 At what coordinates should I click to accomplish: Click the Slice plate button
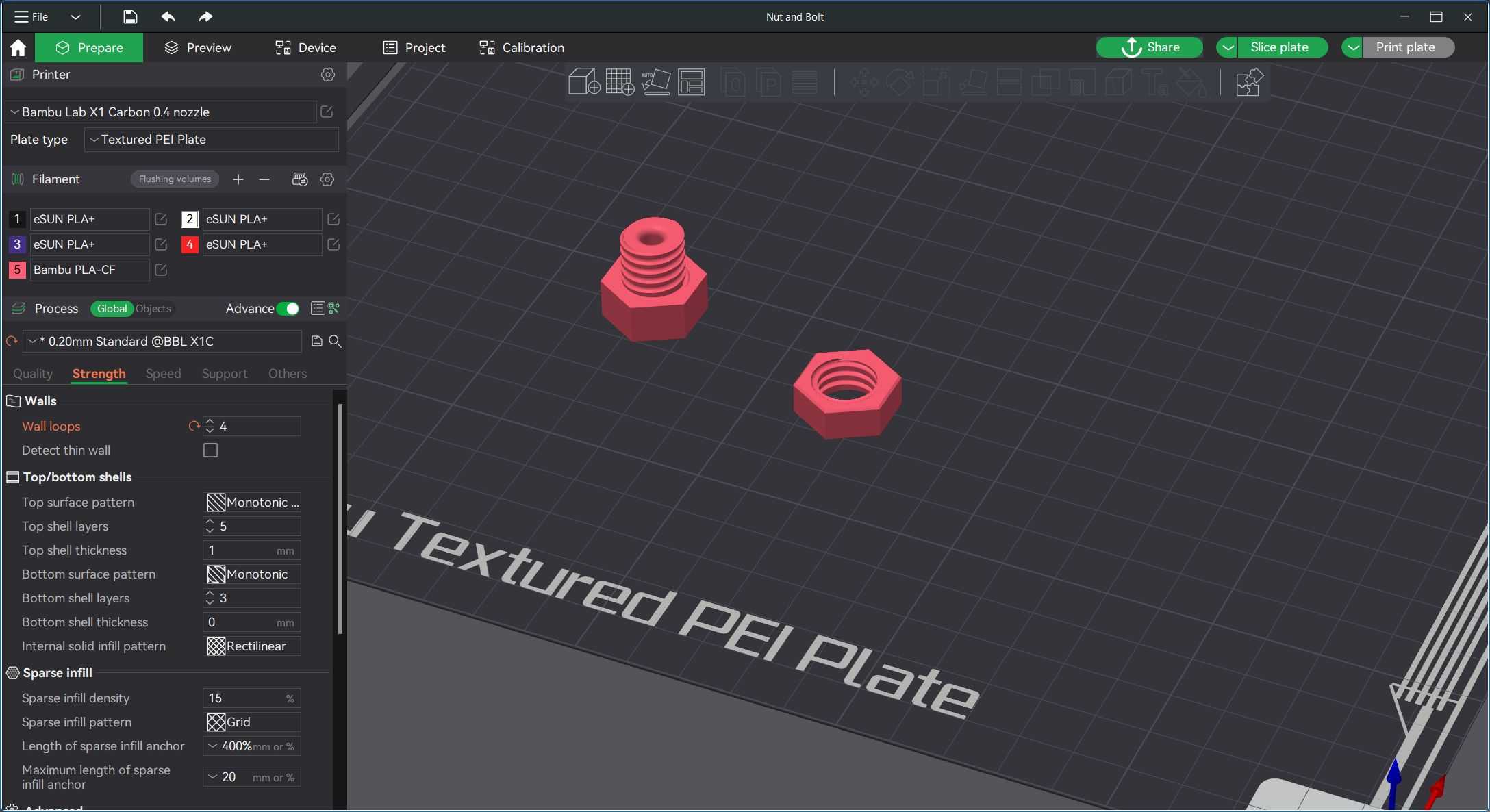pyautogui.click(x=1283, y=47)
